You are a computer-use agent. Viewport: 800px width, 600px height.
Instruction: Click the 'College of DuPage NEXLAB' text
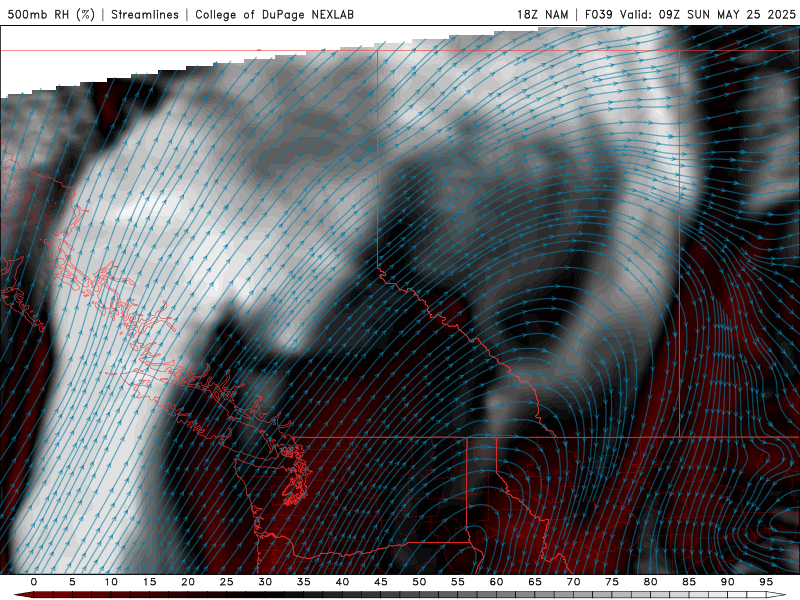click(x=274, y=15)
